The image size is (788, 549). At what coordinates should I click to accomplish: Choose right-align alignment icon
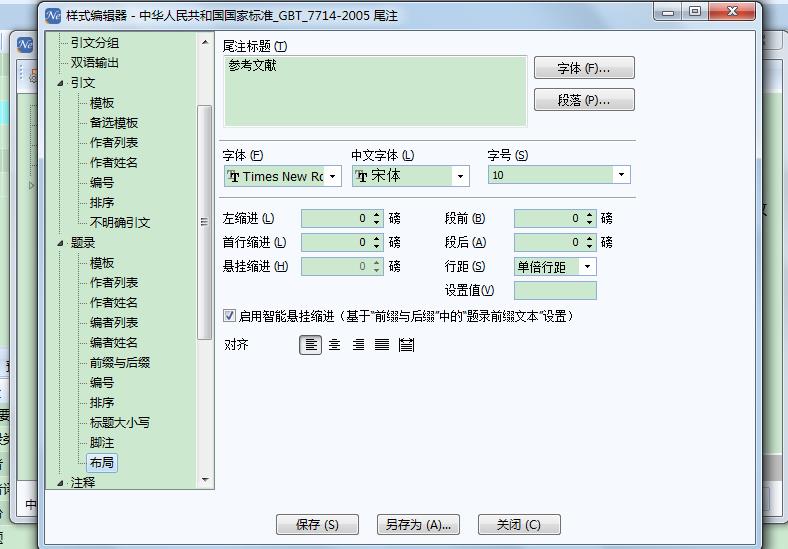[358, 345]
